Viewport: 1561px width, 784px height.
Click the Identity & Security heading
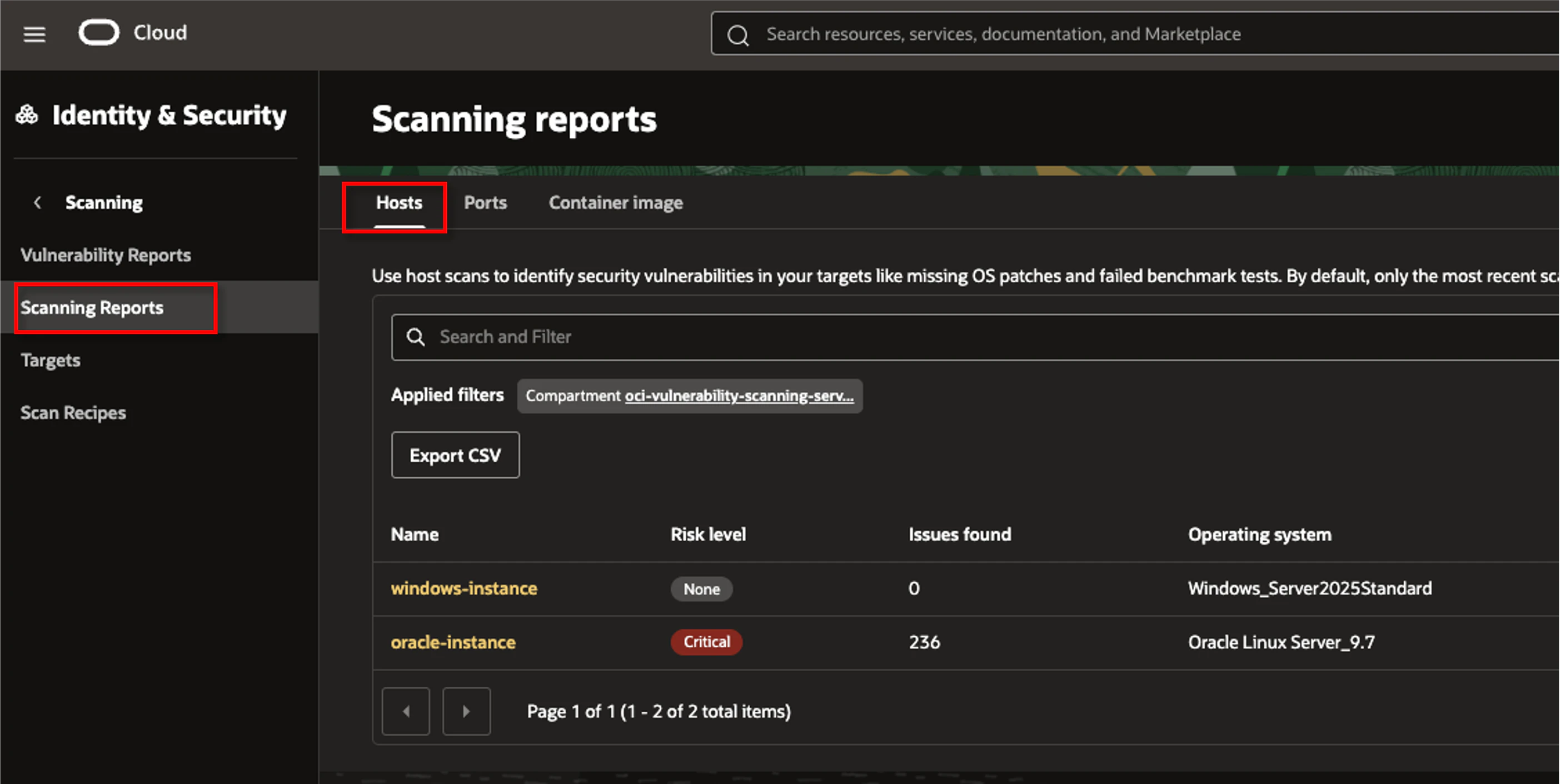169,115
